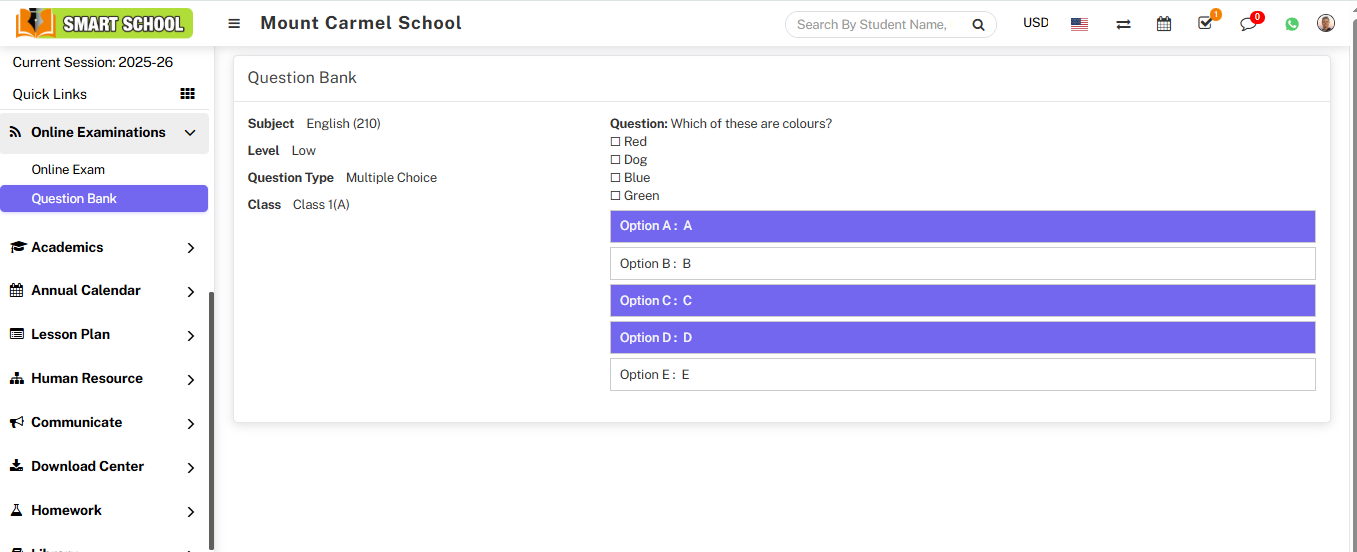Click the search magnifier icon

point(979,25)
